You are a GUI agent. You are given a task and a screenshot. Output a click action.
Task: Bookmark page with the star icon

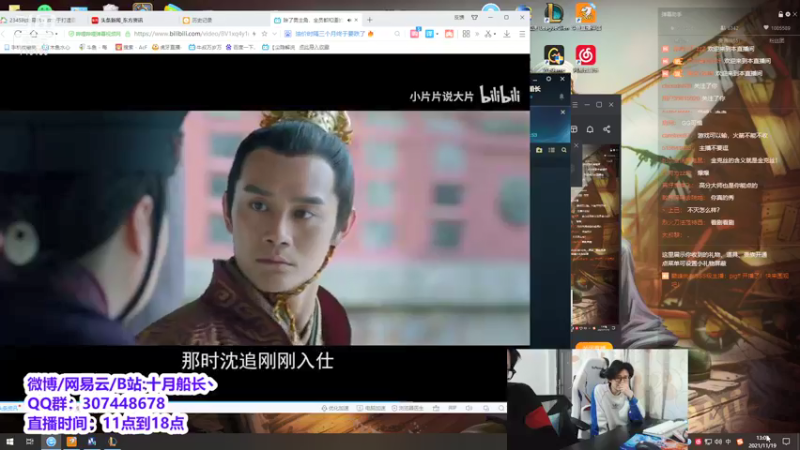pyautogui.click(x=264, y=34)
